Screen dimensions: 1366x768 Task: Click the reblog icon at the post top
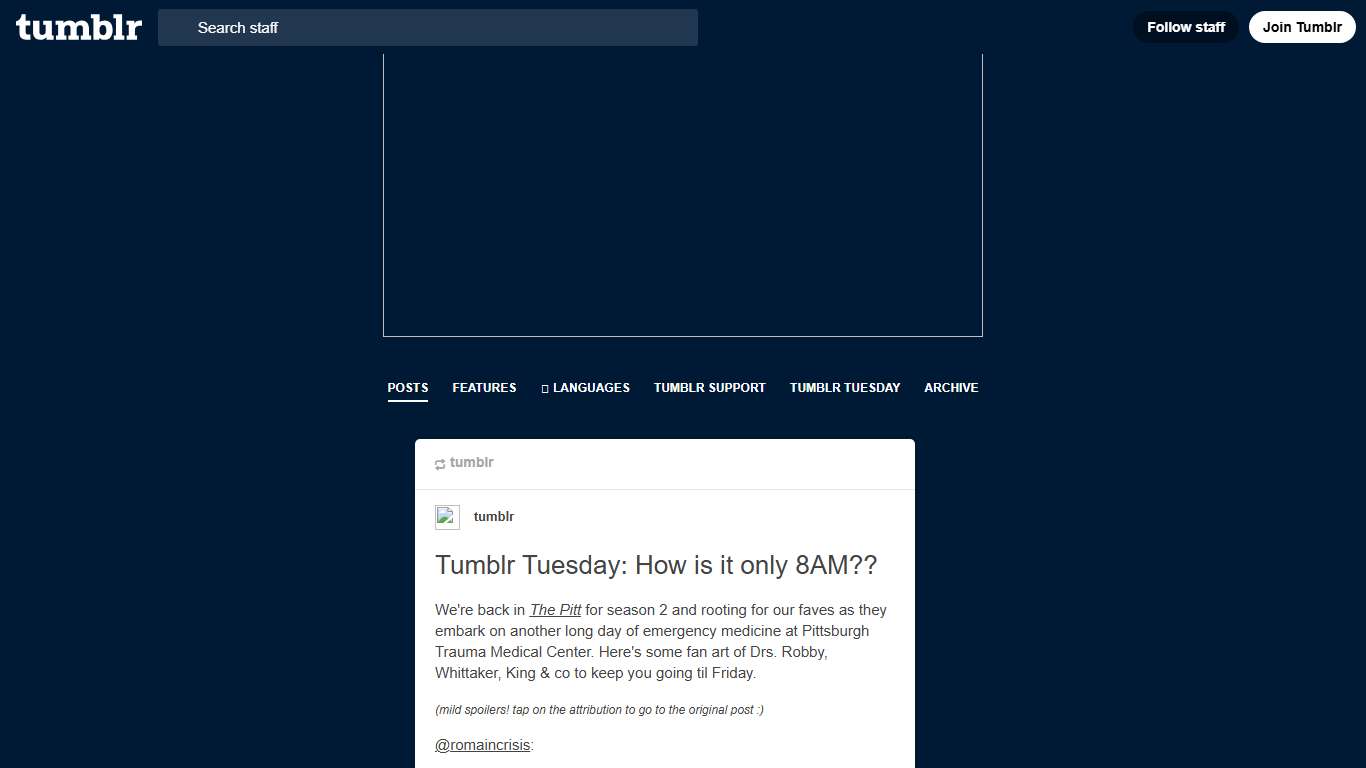(440, 463)
